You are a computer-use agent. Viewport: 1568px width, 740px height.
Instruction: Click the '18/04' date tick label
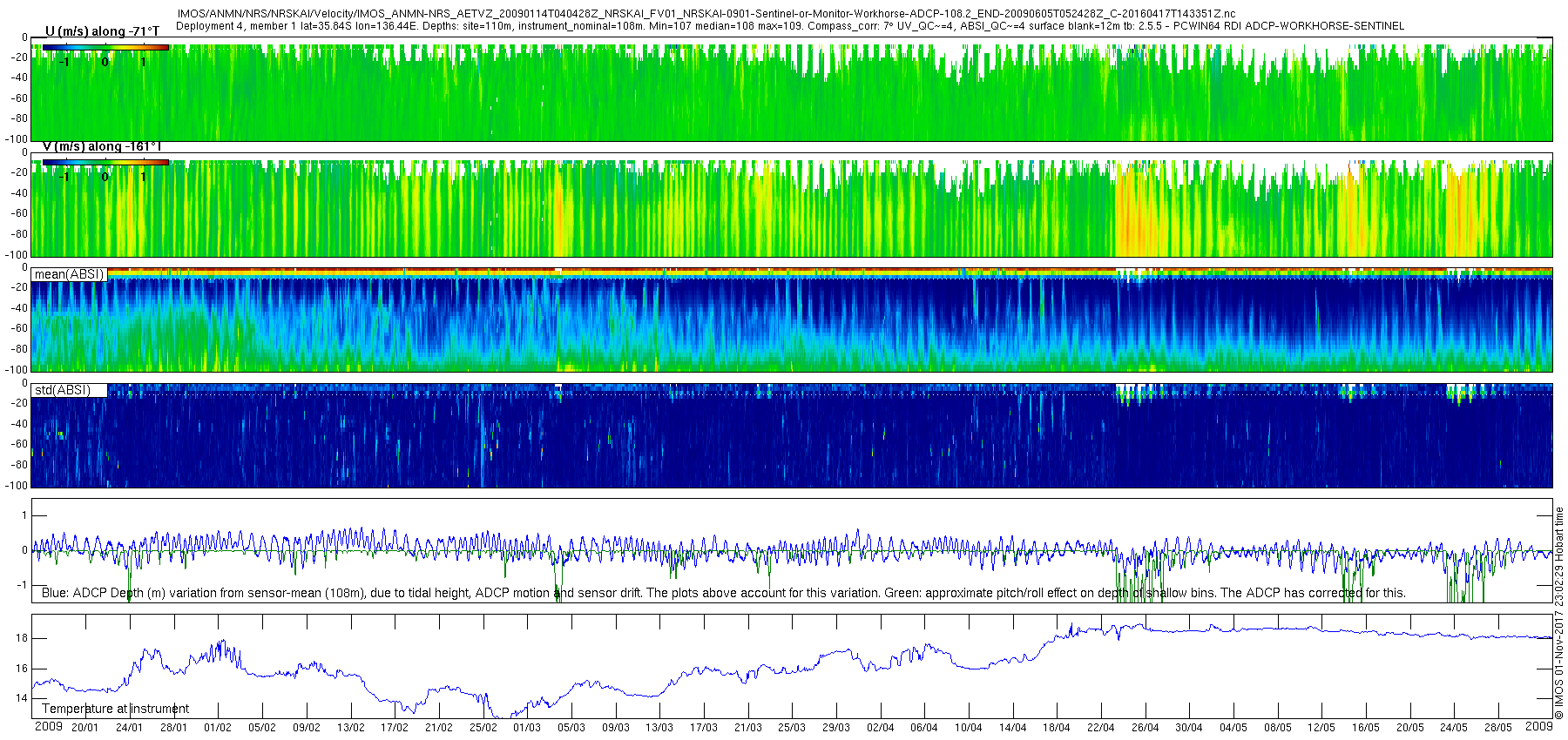tap(1057, 728)
